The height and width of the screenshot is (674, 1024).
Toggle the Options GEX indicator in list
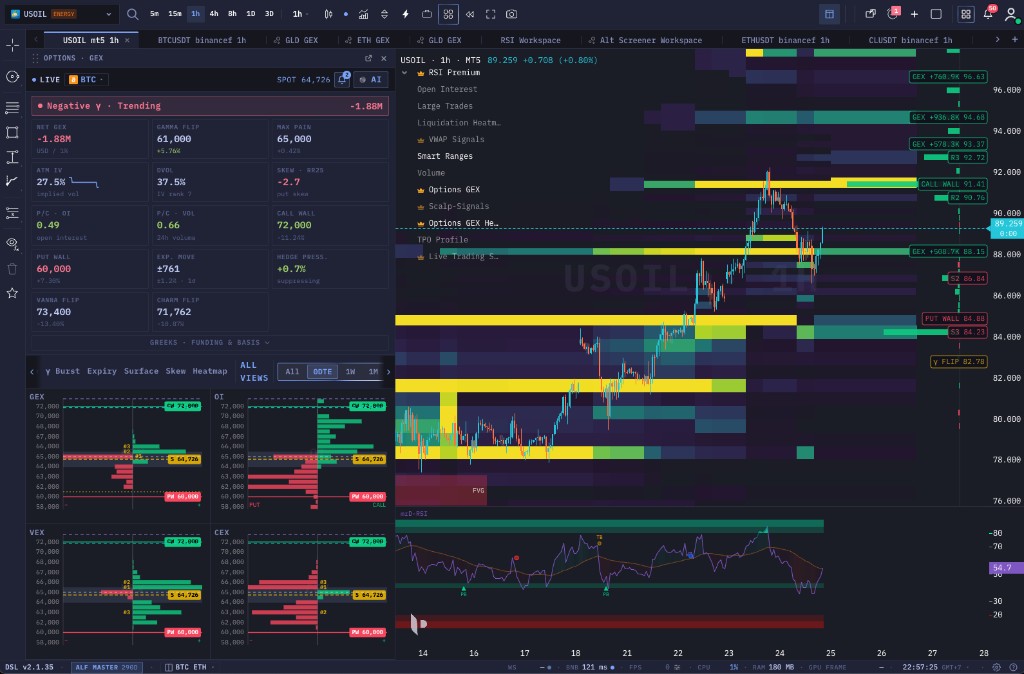(x=454, y=189)
